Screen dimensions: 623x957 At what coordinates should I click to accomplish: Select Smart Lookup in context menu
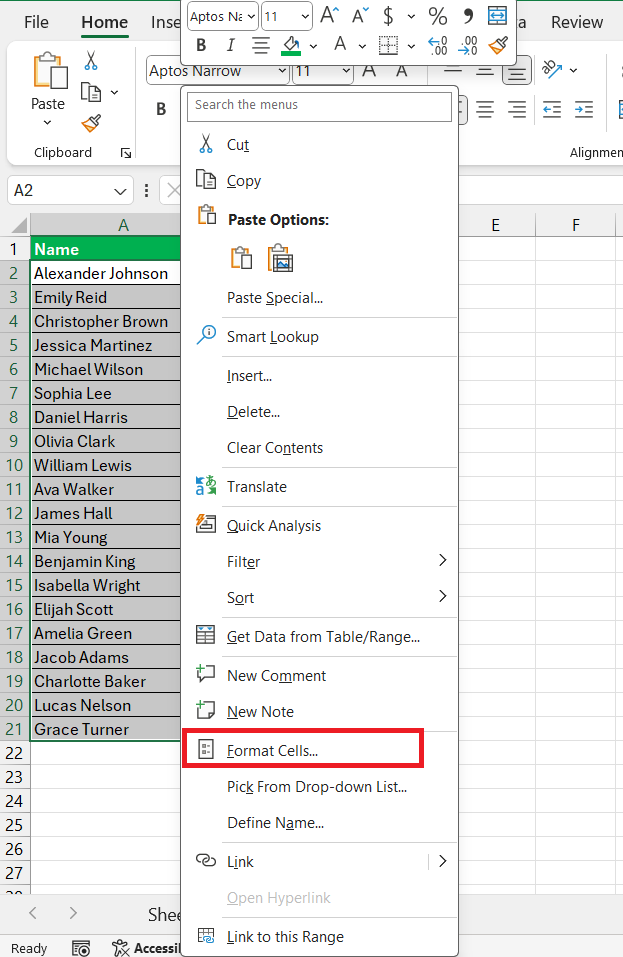pyautogui.click(x=320, y=337)
